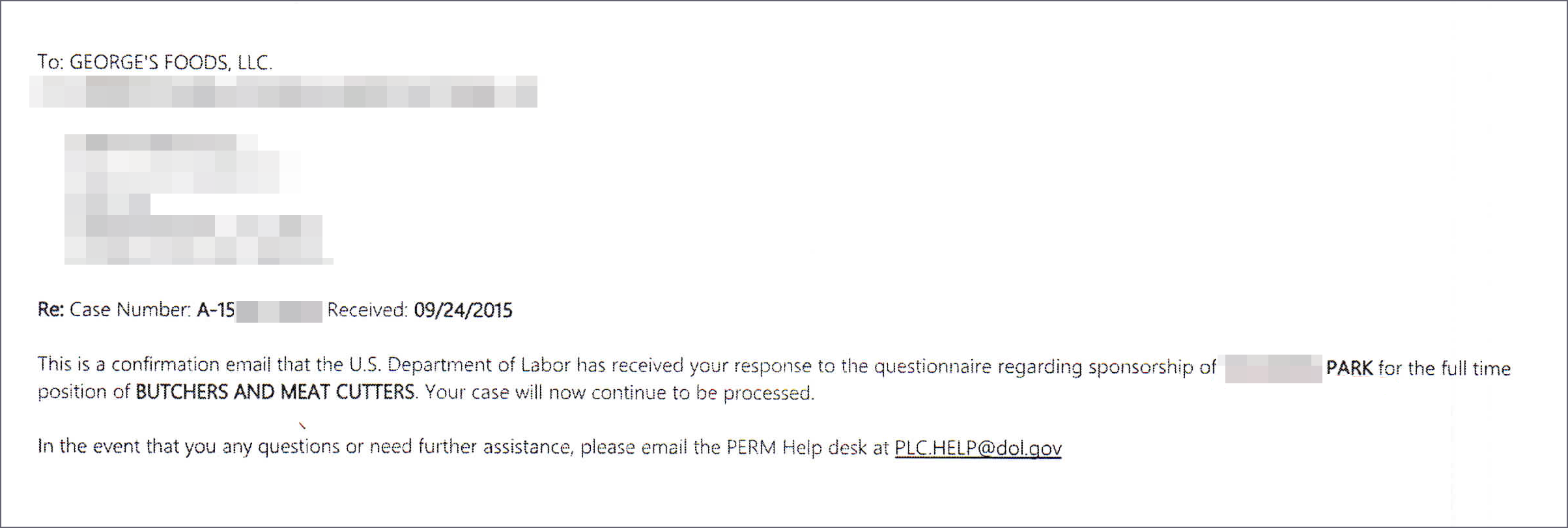Click the bold "Re:" label
This screenshot has width=1568, height=528.
[x=50, y=309]
